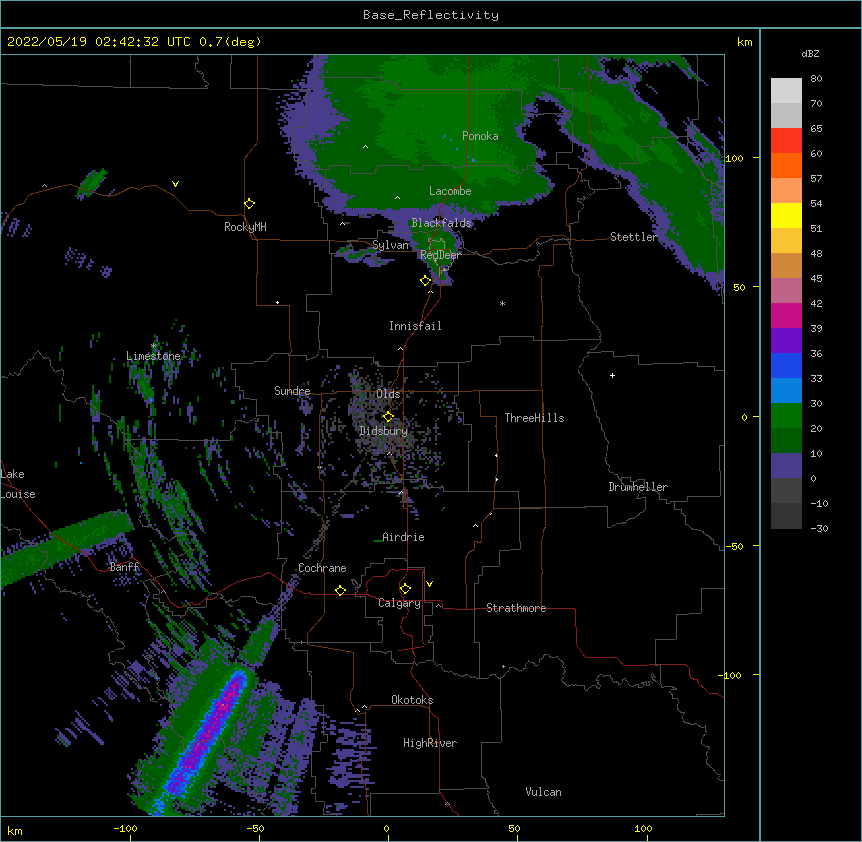
Task: Click the -30 value label in dBZ legend
Action: click(x=819, y=528)
